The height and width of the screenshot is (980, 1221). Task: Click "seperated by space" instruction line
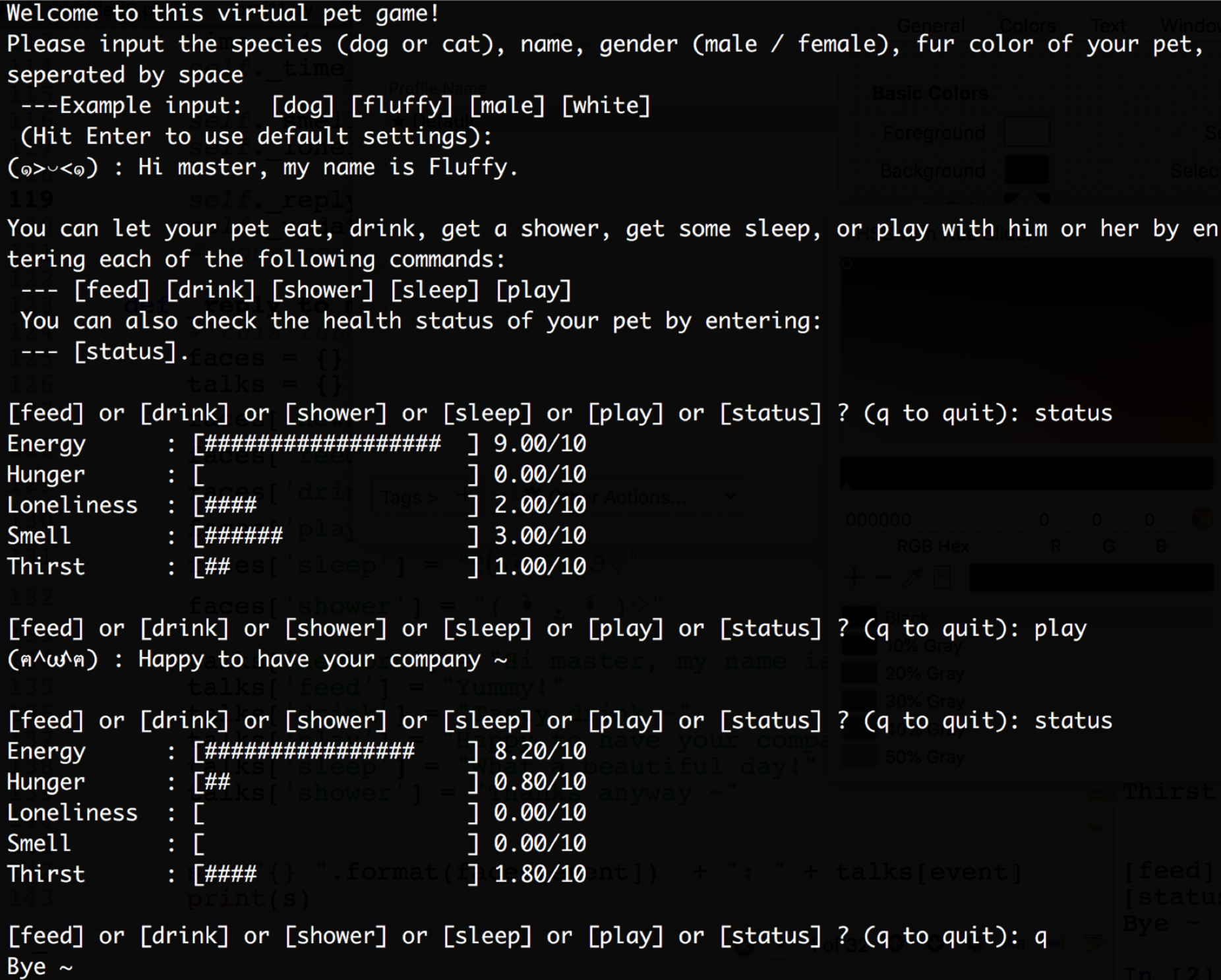click(125, 75)
